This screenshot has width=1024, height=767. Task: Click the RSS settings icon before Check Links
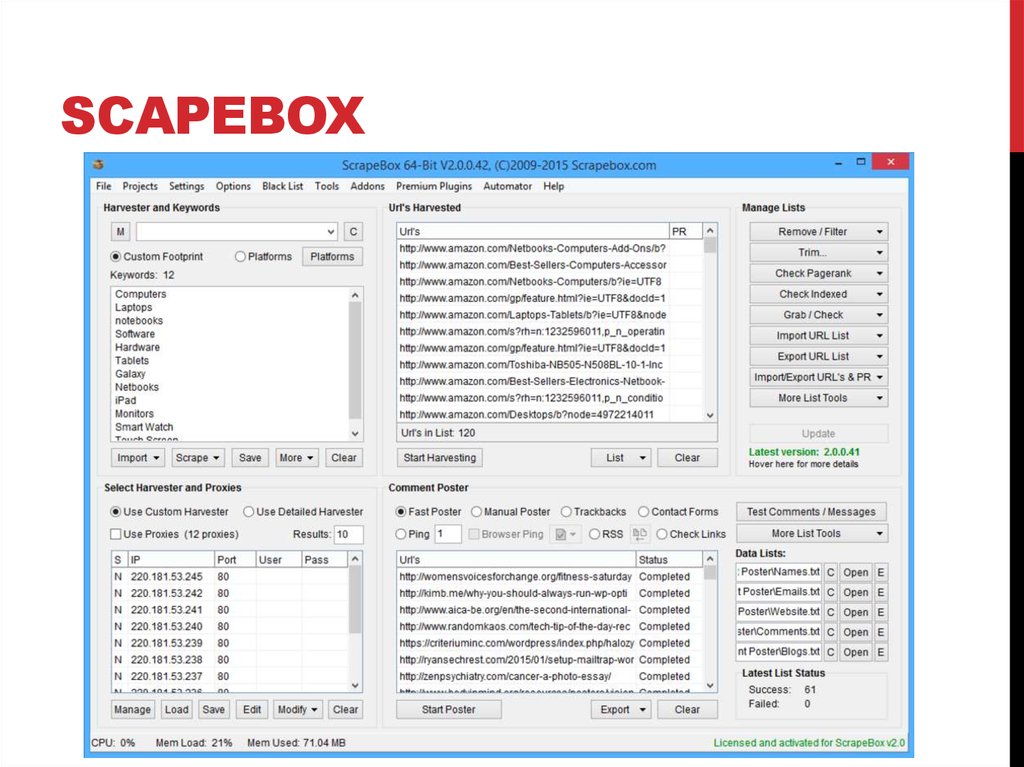pyautogui.click(x=640, y=534)
